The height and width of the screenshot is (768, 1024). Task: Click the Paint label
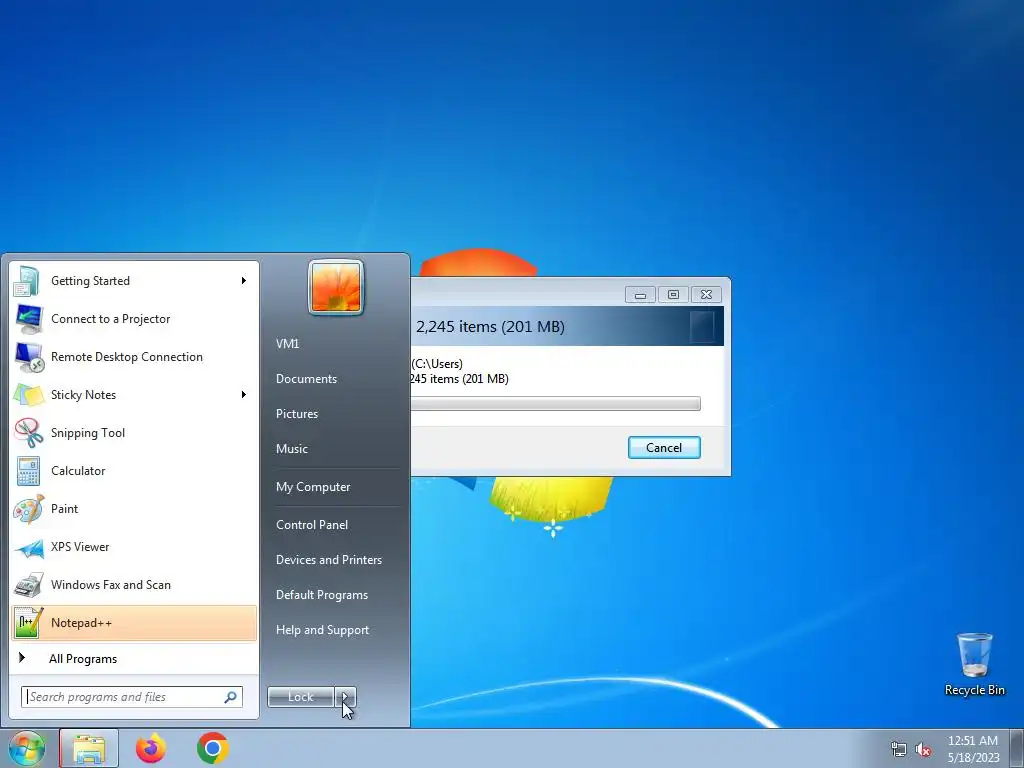point(64,509)
